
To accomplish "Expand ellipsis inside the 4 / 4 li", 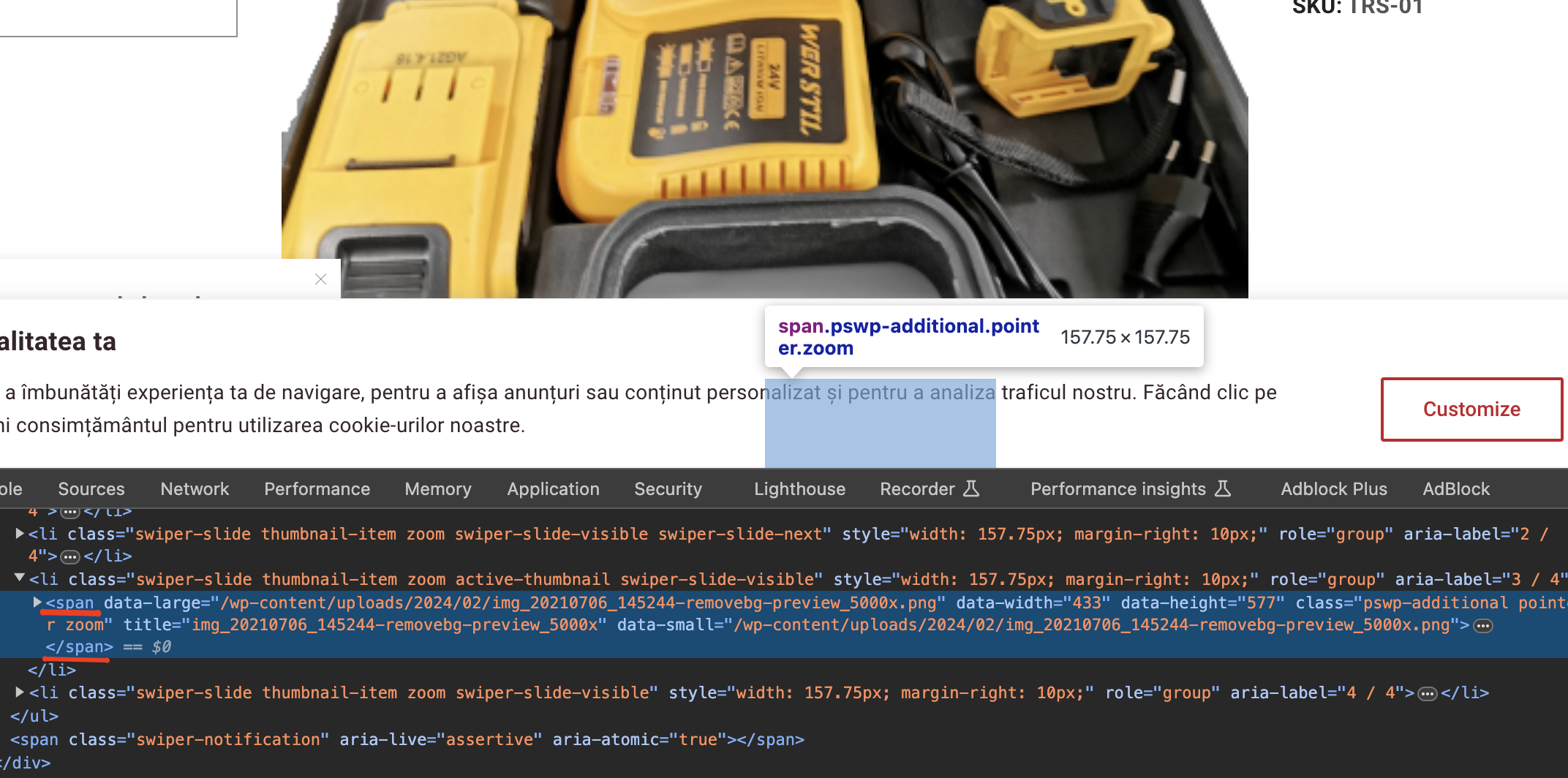I will pyautogui.click(x=1428, y=694).
